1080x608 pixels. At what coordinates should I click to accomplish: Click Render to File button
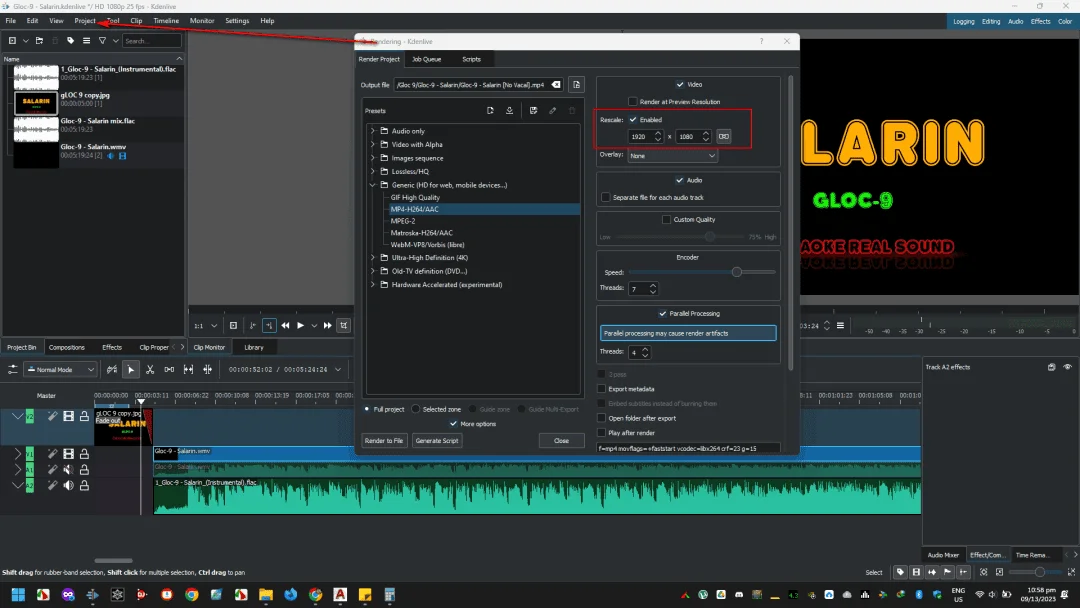pyautogui.click(x=384, y=441)
